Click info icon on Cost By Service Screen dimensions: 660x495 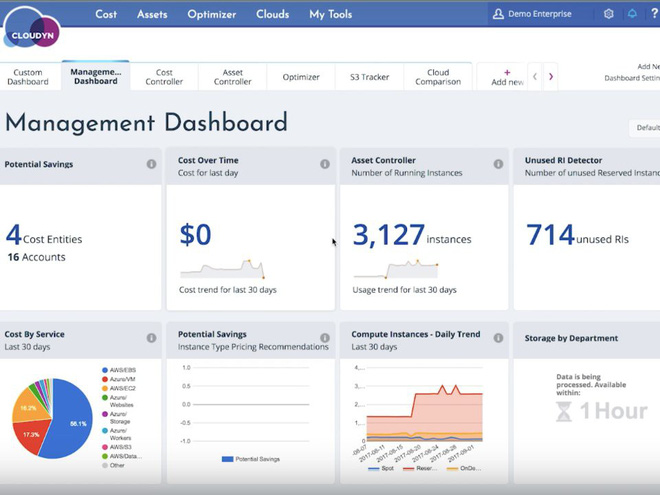(151, 338)
